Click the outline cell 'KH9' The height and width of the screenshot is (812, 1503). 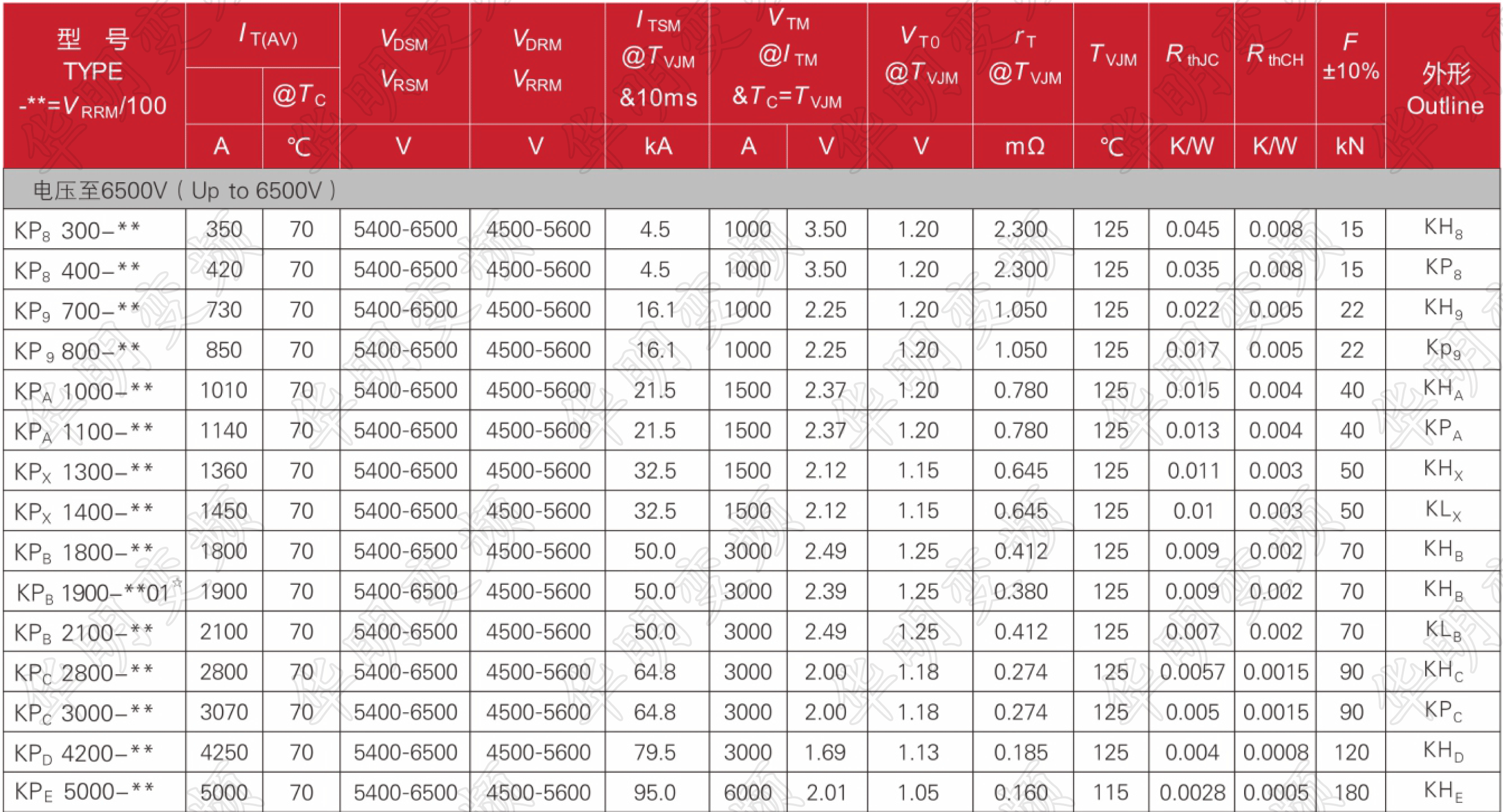[x=1444, y=309]
